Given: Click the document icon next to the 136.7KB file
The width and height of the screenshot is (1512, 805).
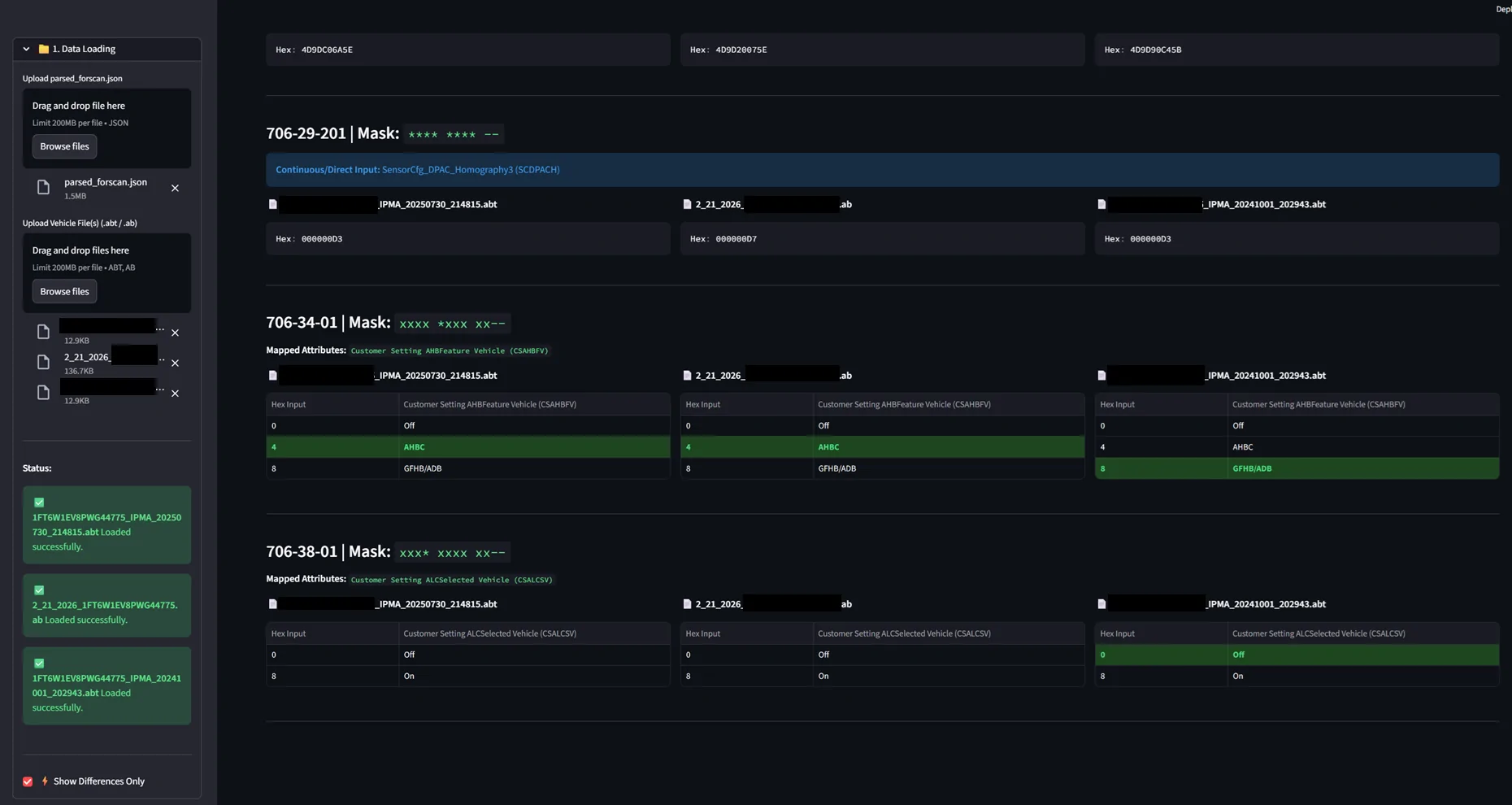Looking at the screenshot, I should click(43, 362).
